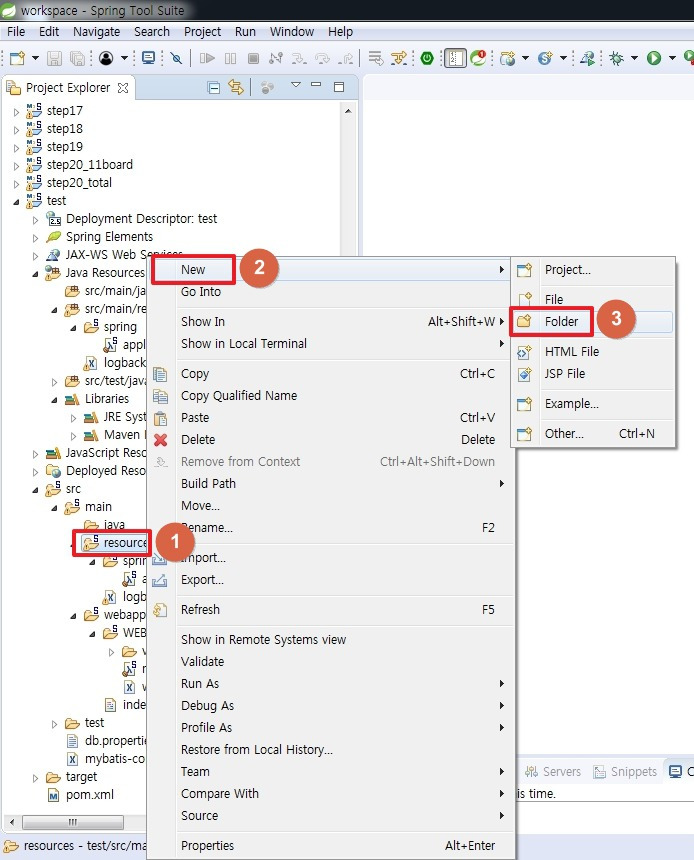Screen dimensions: 694x860
Task: Click the New wizard toolbar icon
Action: tap(17, 58)
